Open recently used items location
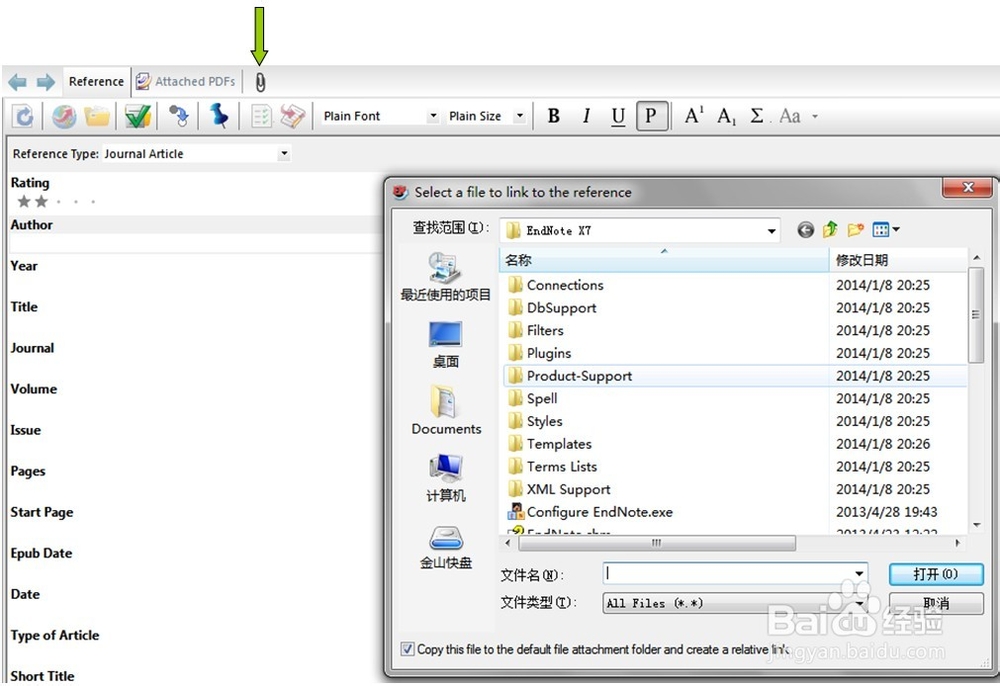 coord(445,276)
